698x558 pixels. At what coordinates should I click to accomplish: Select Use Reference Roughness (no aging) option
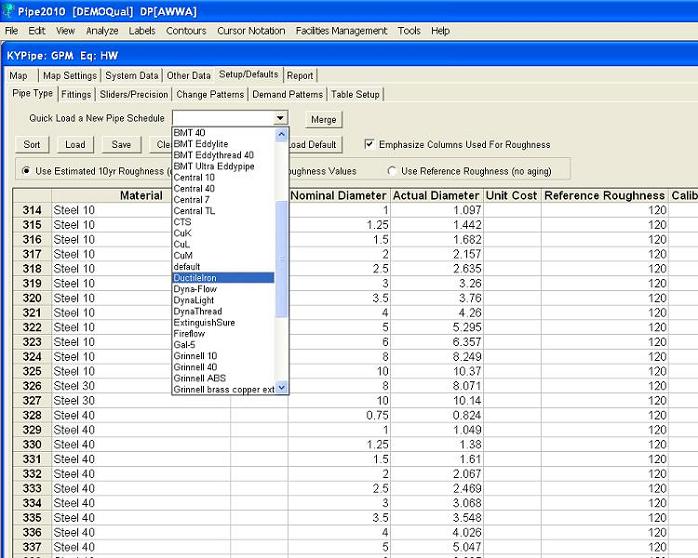[x=392, y=171]
